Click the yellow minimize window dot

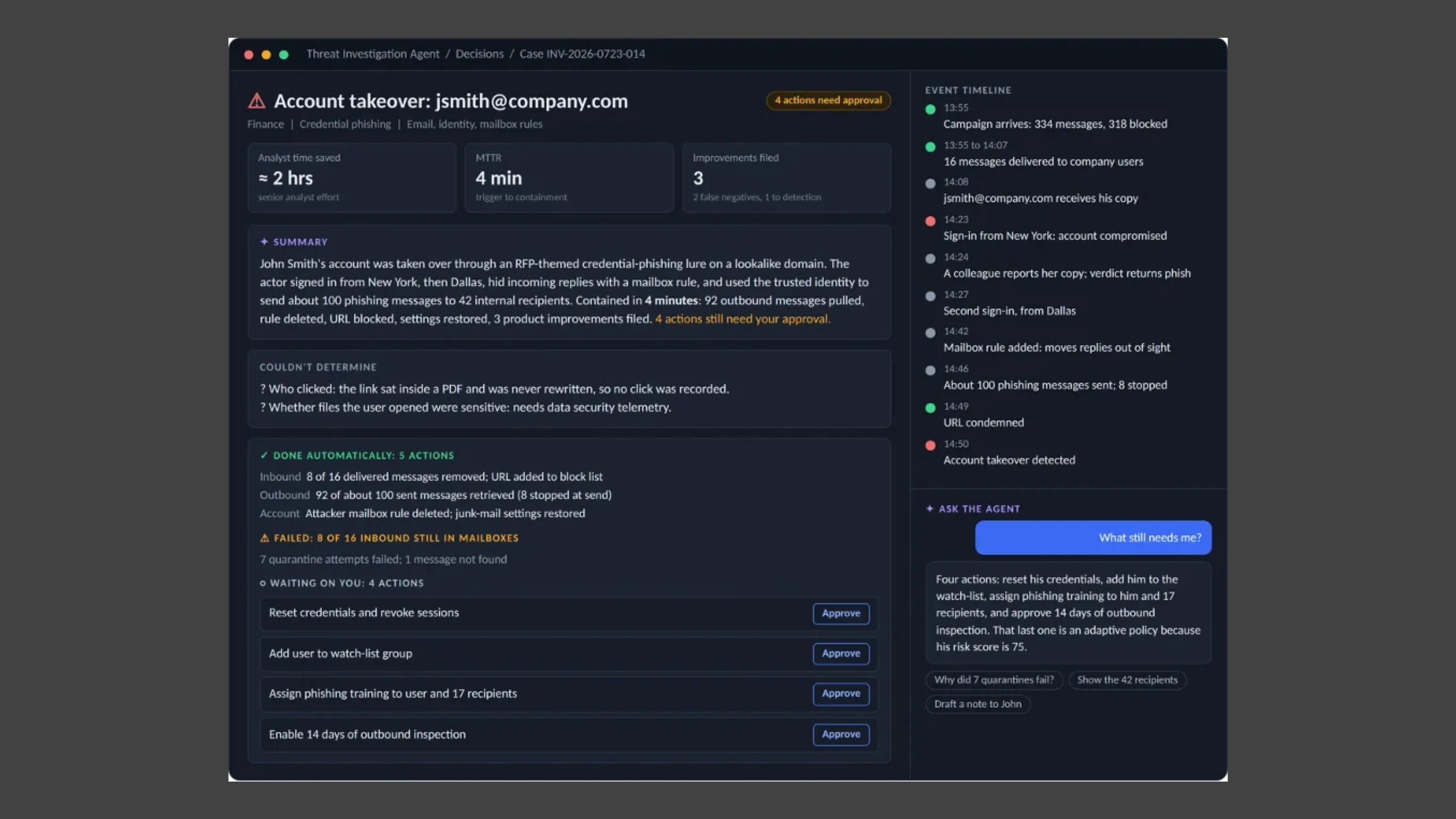[x=266, y=55]
